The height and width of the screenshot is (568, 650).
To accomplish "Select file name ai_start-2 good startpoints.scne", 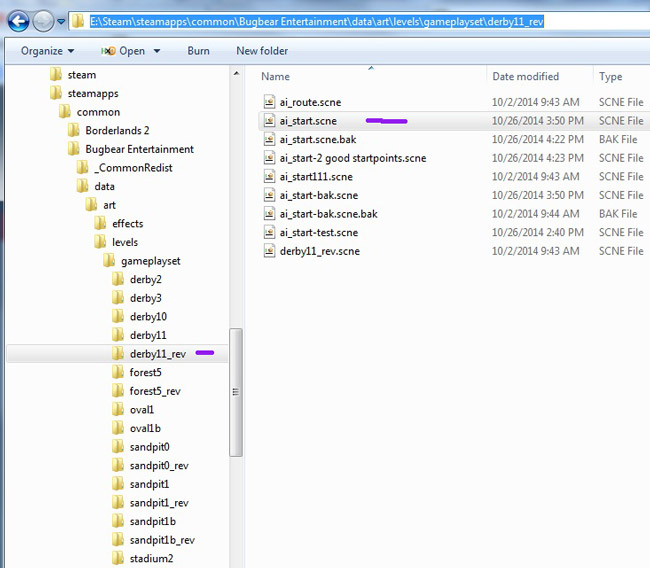I will 353,158.
